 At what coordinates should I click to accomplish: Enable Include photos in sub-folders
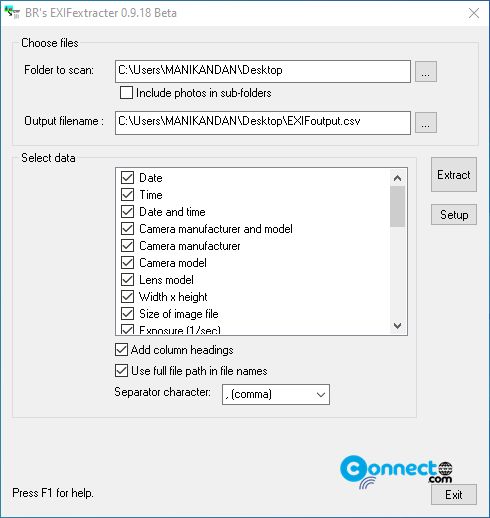coord(126,93)
